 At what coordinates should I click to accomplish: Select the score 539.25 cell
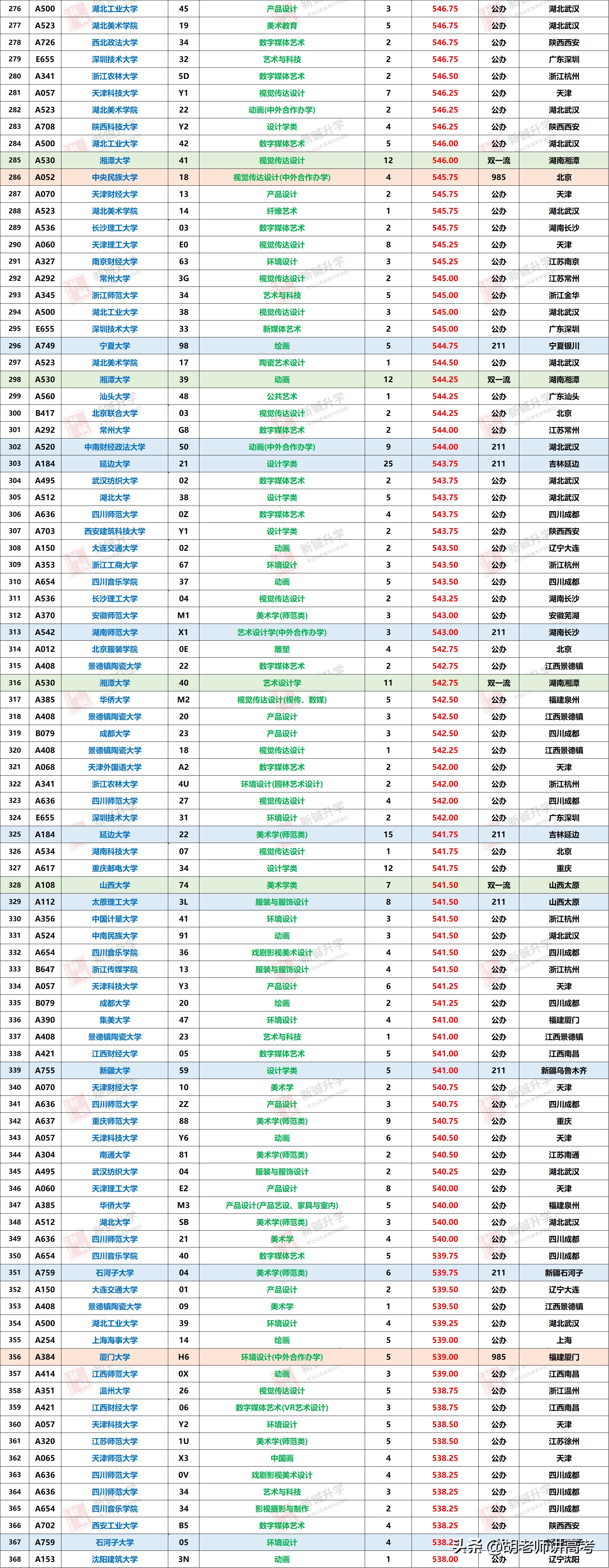coord(445,1323)
